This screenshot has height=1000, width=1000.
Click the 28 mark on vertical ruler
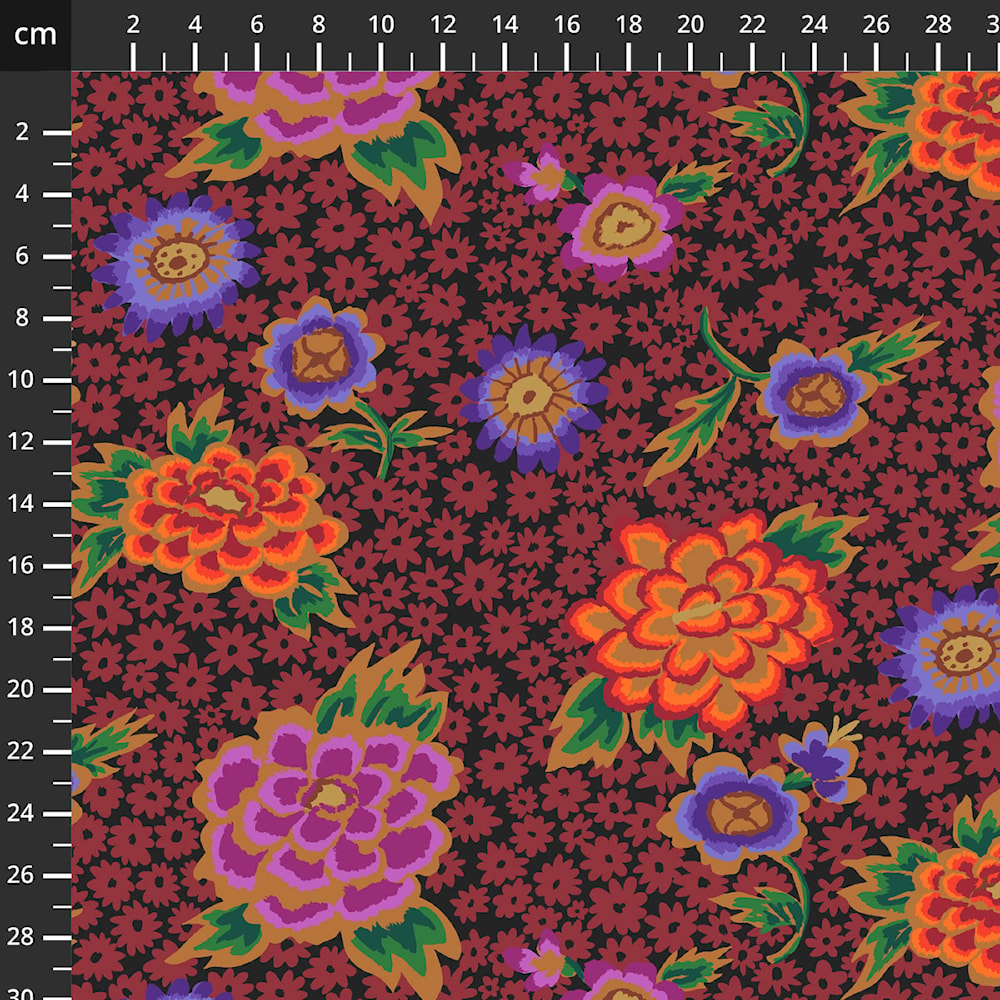pyautogui.click(x=20, y=937)
